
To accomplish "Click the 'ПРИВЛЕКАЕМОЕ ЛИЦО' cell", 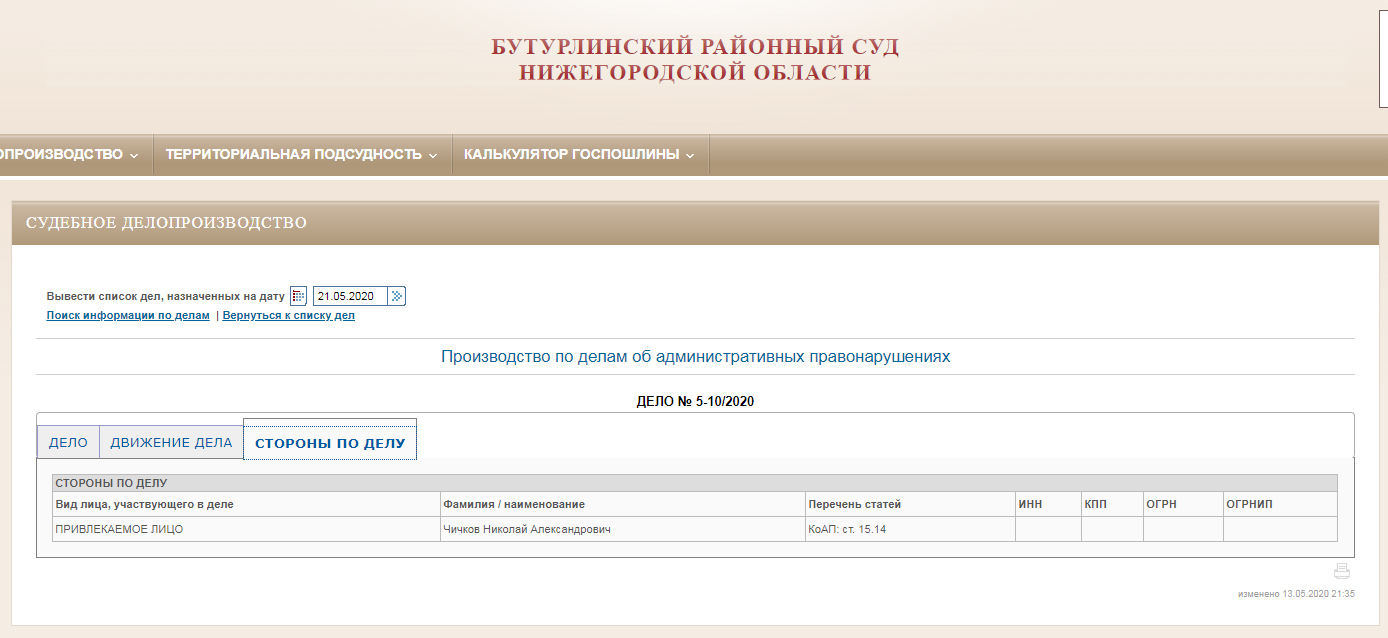I will 119,529.
